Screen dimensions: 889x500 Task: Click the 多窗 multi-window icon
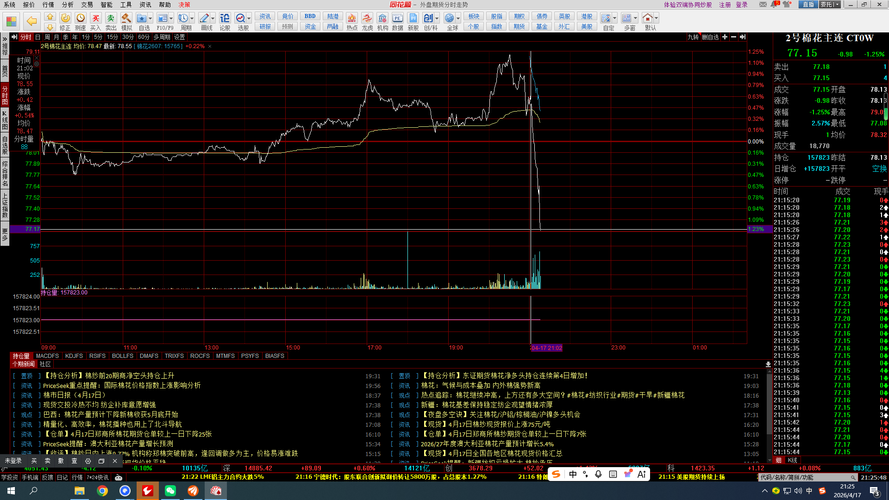[626, 18]
